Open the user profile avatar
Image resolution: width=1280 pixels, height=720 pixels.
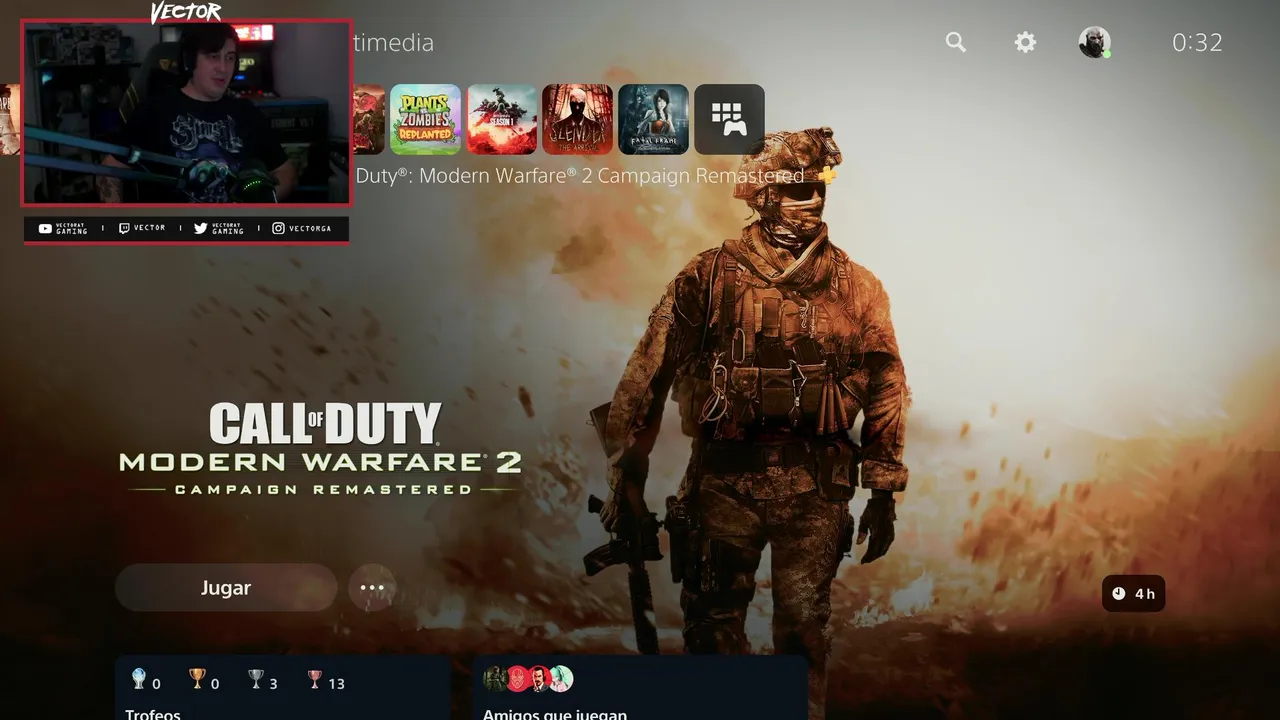tap(1094, 42)
